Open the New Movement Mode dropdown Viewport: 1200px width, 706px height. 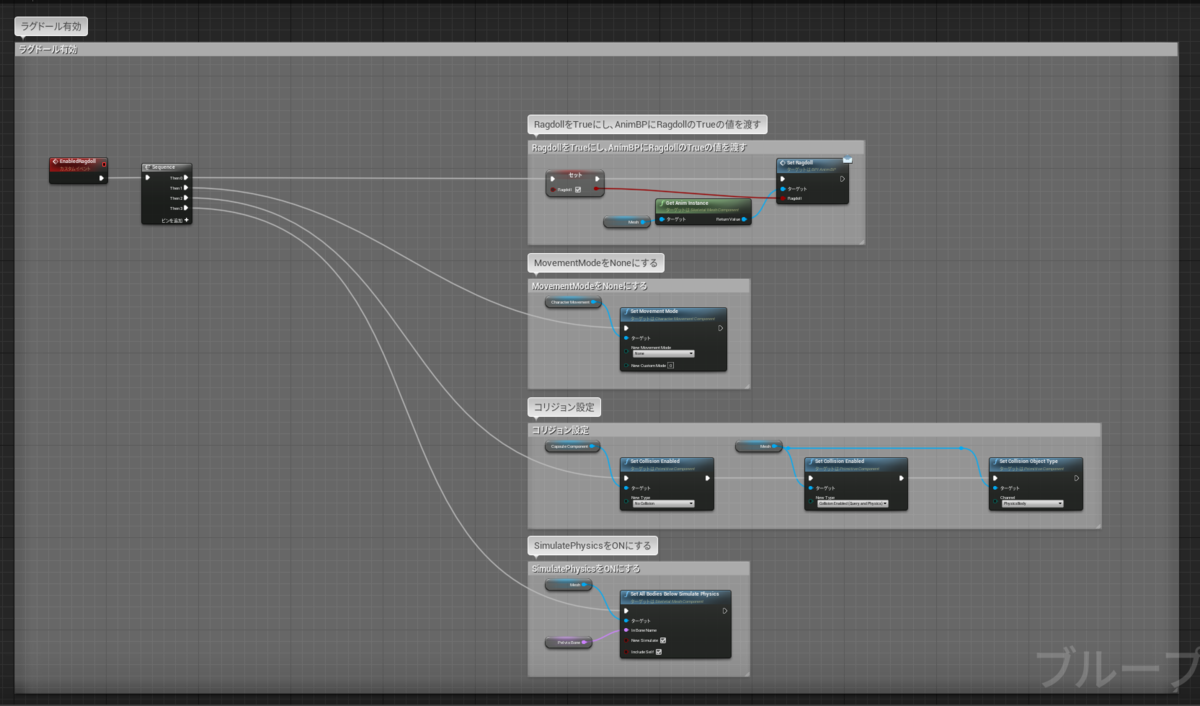tap(663, 353)
